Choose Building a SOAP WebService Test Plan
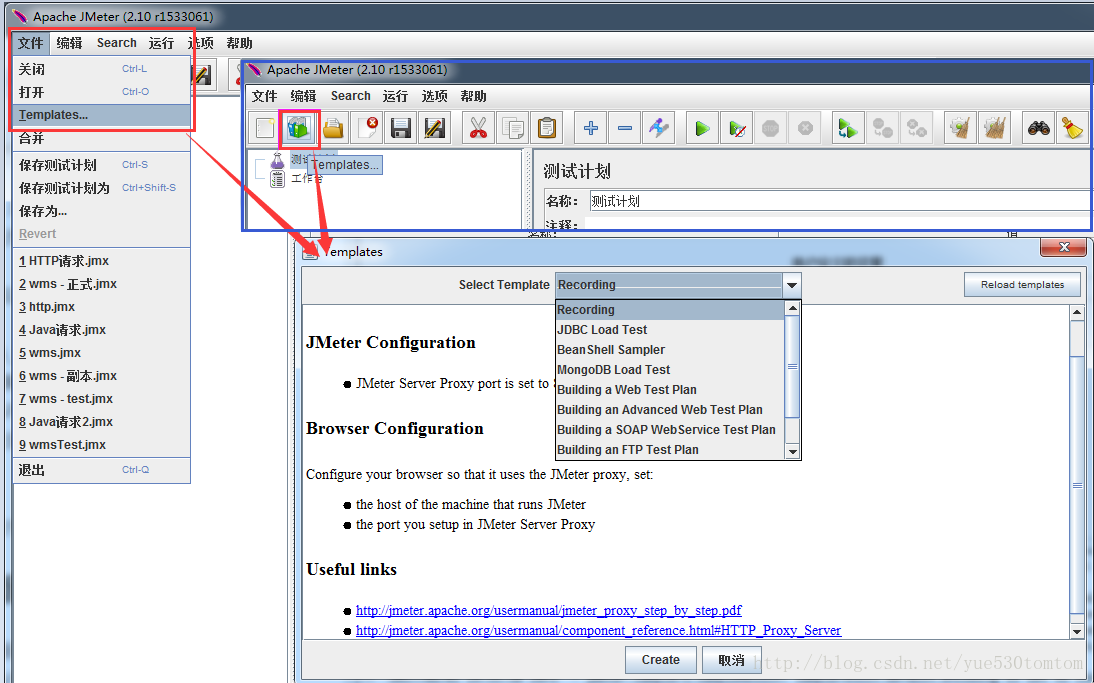The height and width of the screenshot is (683, 1094). [670, 430]
